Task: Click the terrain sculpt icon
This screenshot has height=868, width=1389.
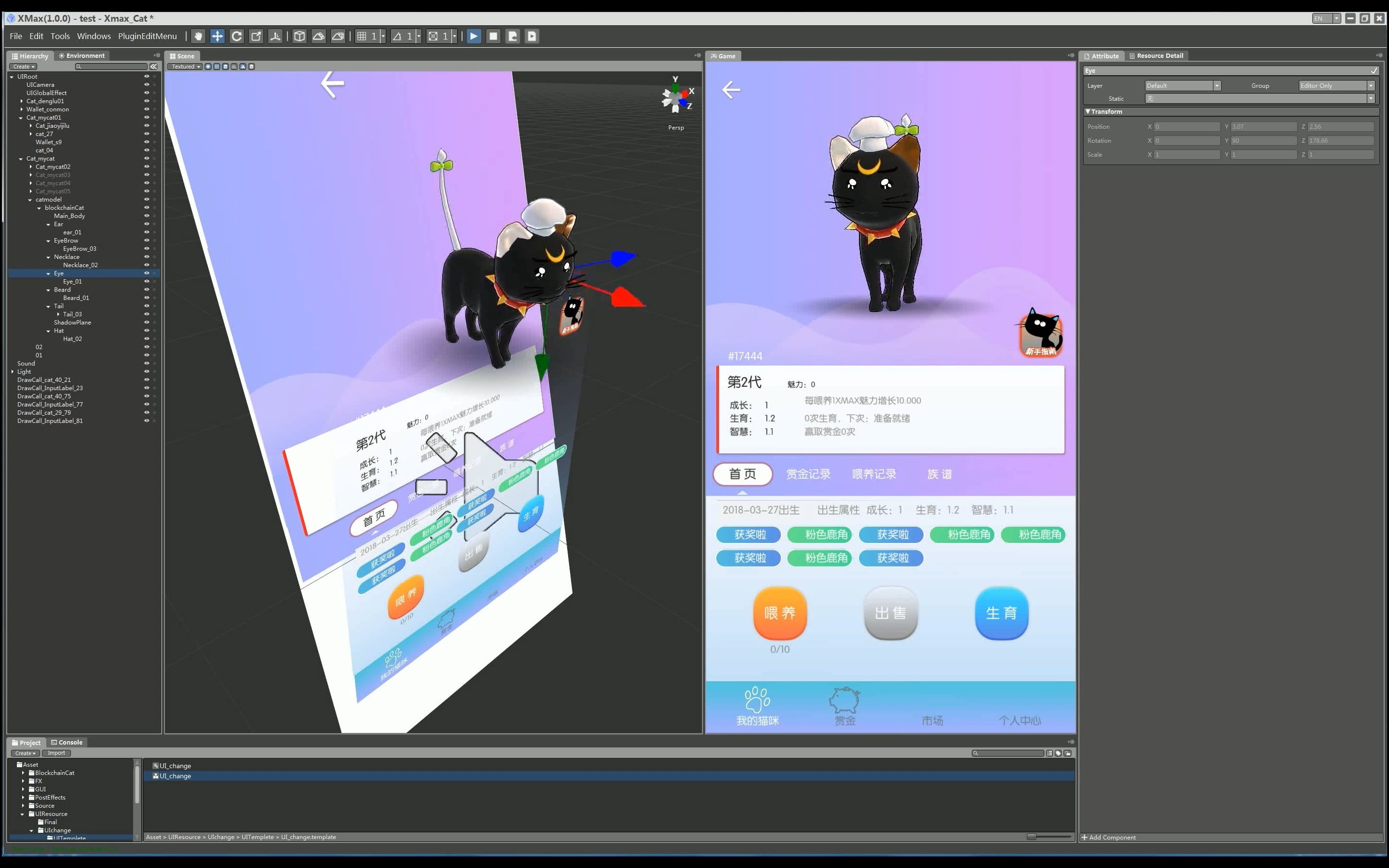Action: [x=318, y=36]
